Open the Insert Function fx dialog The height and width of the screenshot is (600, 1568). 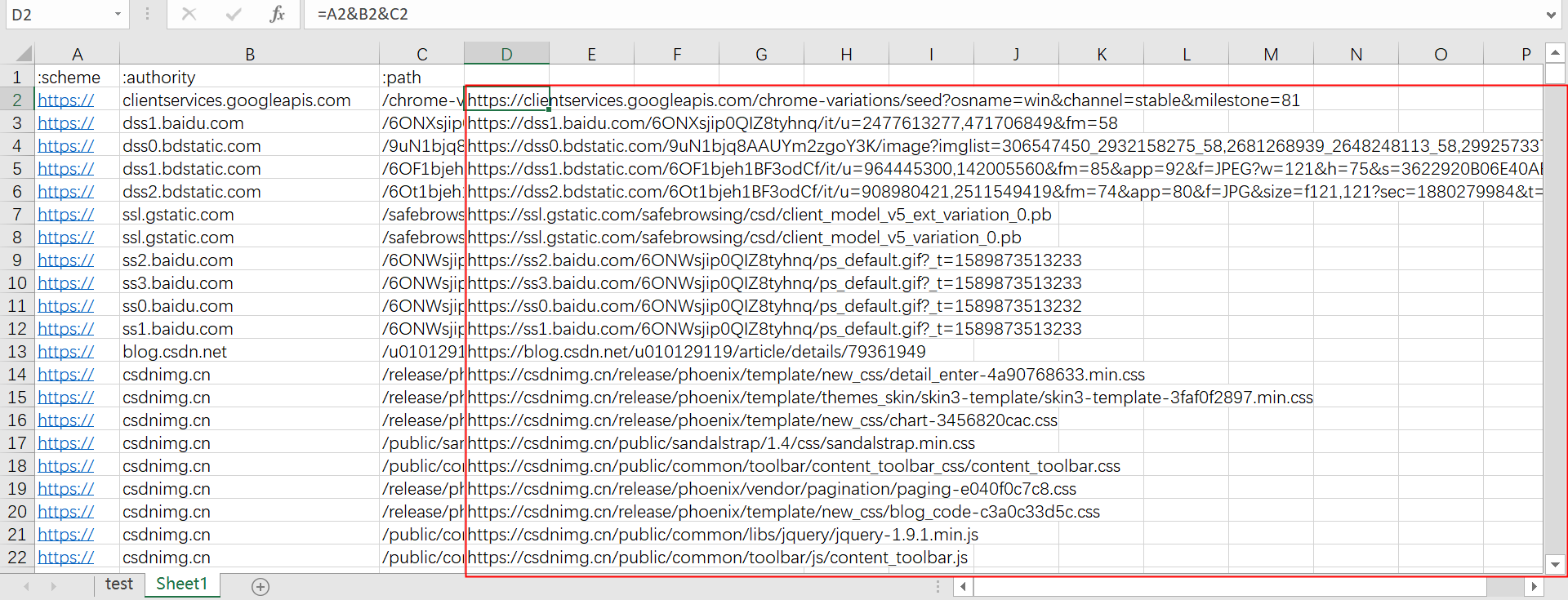[x=278, y=14]
